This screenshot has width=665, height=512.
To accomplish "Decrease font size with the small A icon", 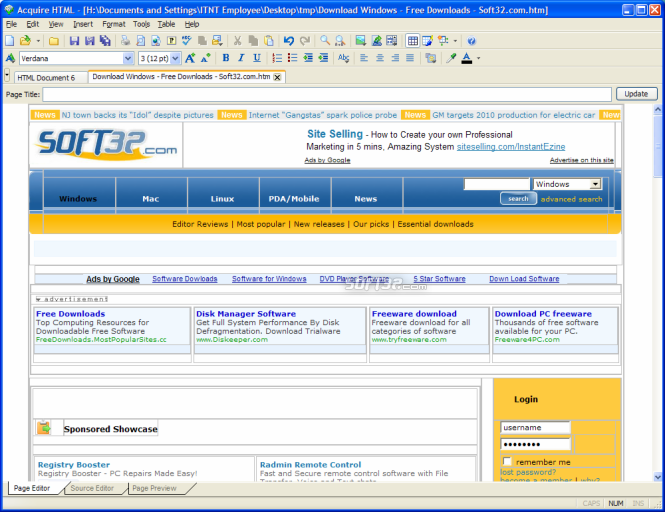I will [x=206, y=58].
